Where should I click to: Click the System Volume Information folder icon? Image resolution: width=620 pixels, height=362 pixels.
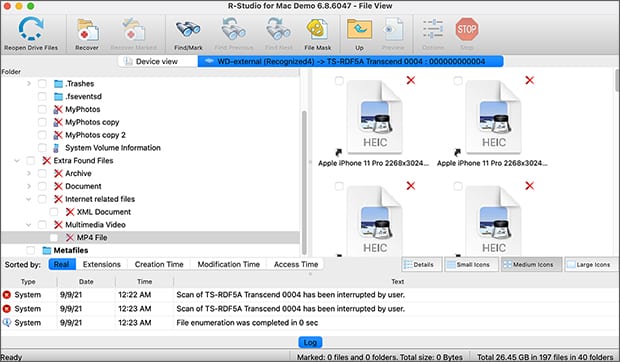pyautogui.click(x=56, y=148)
